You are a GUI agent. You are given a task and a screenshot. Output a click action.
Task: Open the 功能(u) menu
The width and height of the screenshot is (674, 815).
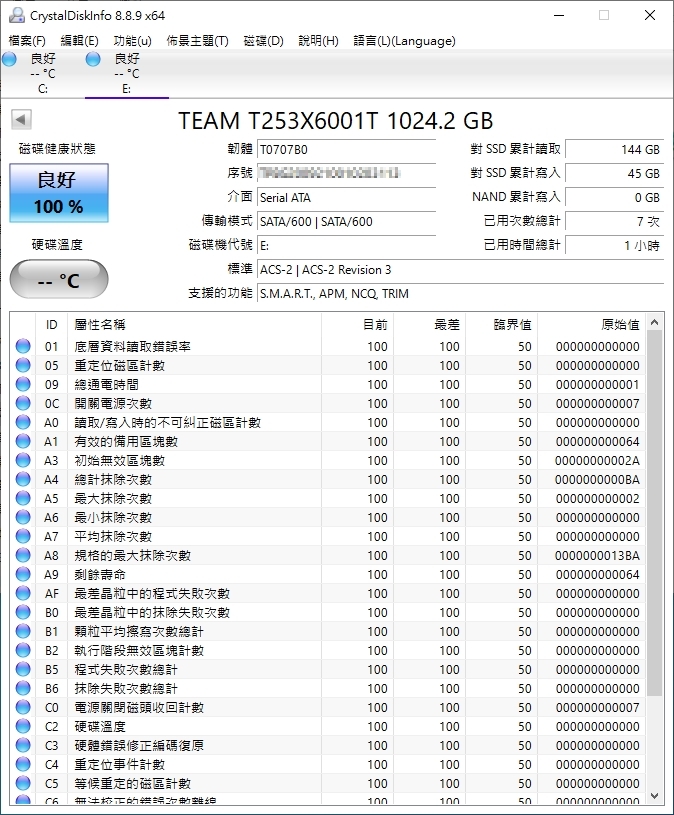pos(133,41)
